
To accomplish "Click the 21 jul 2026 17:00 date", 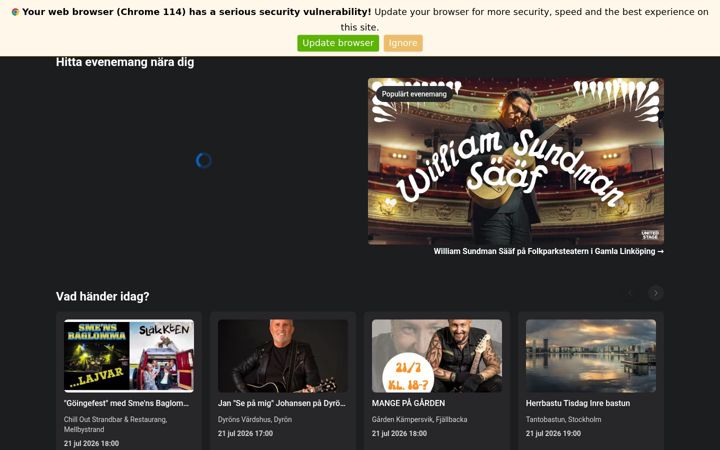I will click(245, 433).
